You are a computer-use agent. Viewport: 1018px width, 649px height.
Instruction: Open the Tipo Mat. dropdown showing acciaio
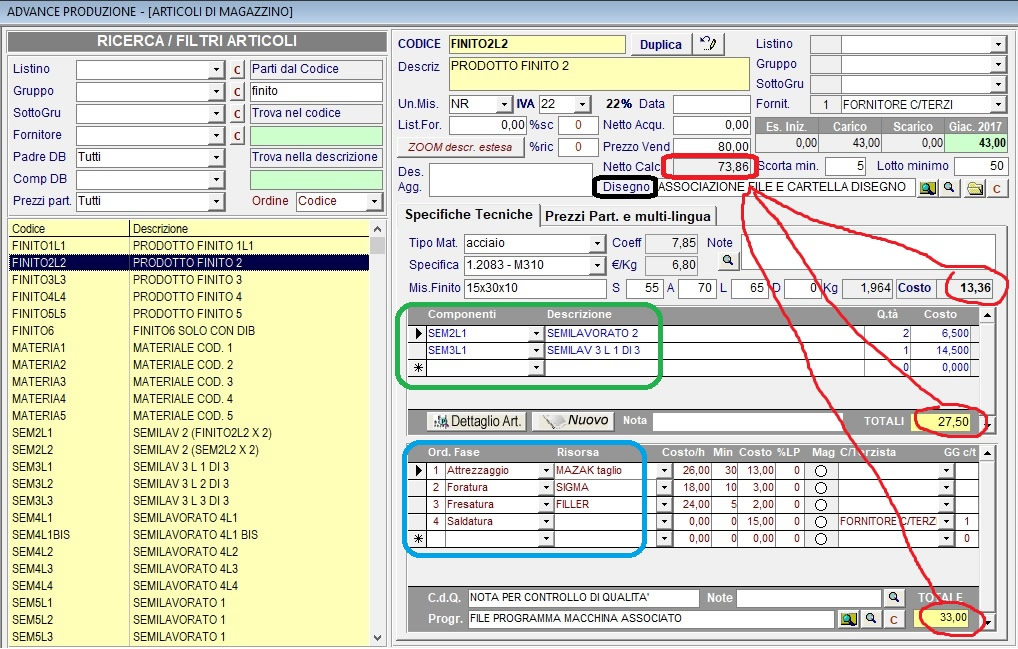pos(597,243)
